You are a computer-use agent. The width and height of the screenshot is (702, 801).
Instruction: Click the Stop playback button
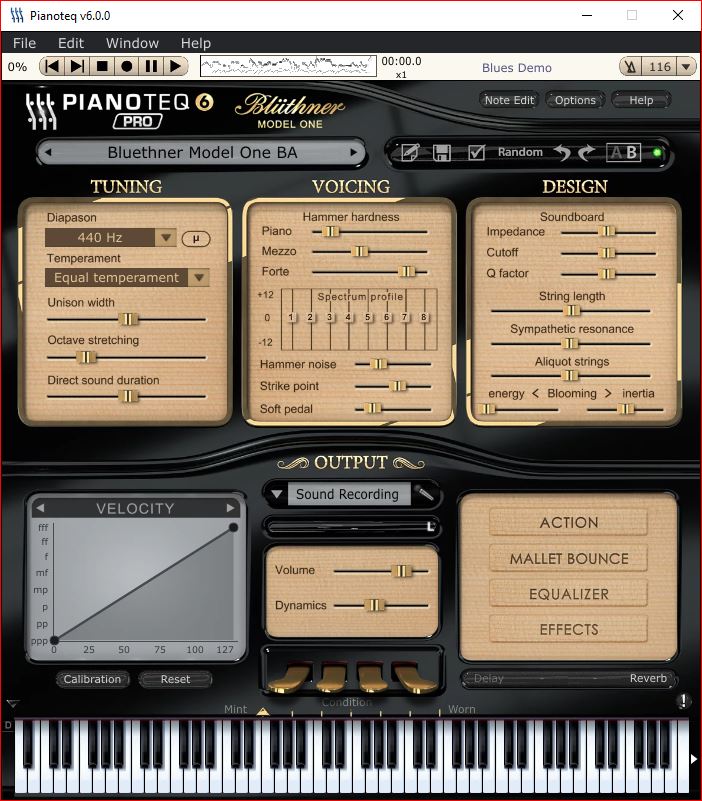102,66
